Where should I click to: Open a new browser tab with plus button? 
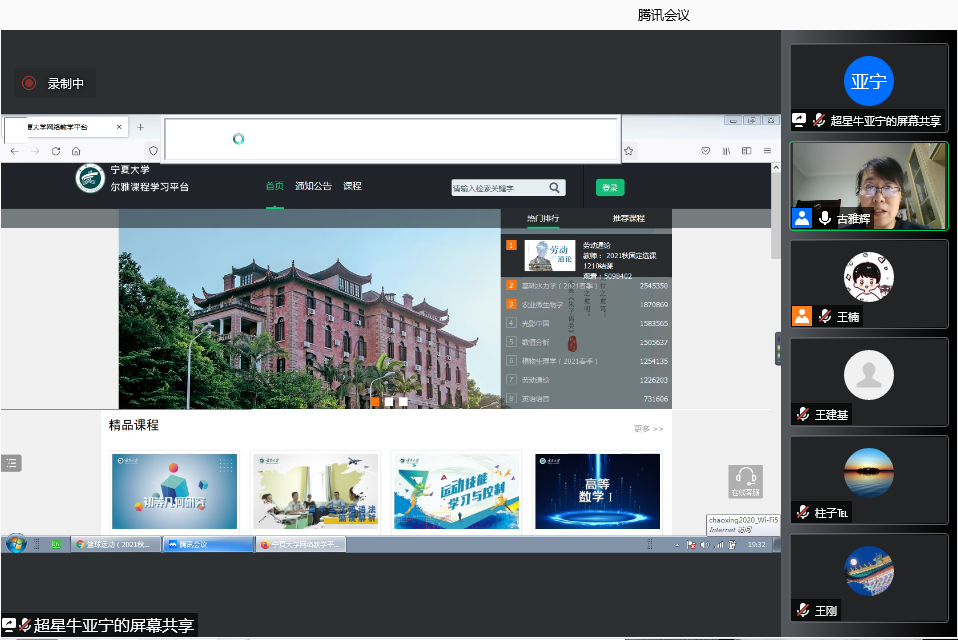pos(140,127)
